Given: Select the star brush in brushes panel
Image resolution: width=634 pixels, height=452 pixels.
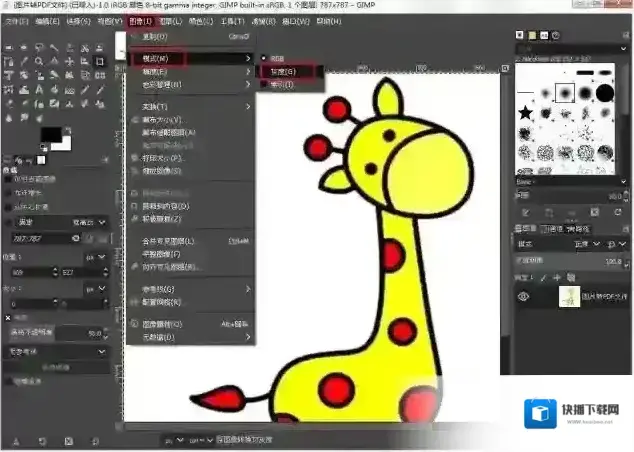Looking at the screenshot, I should click(x=525, y=111).
